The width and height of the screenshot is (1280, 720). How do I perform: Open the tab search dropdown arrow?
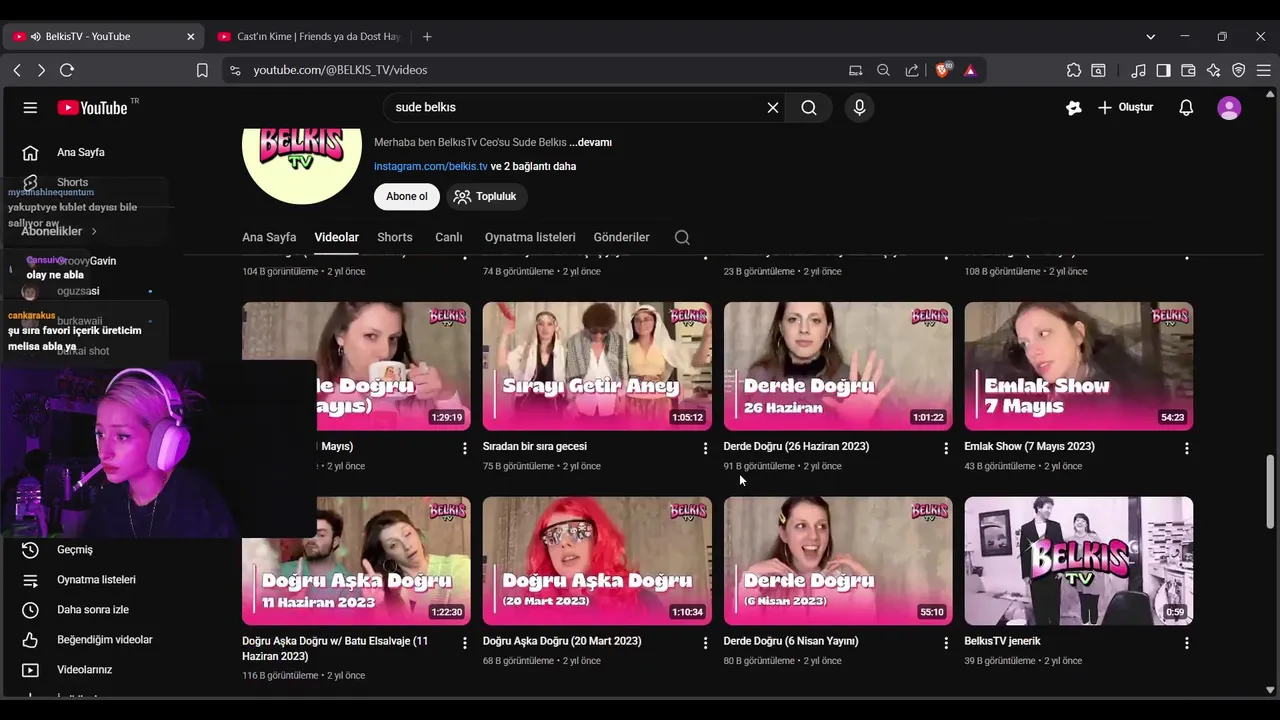pos(1150,37)
